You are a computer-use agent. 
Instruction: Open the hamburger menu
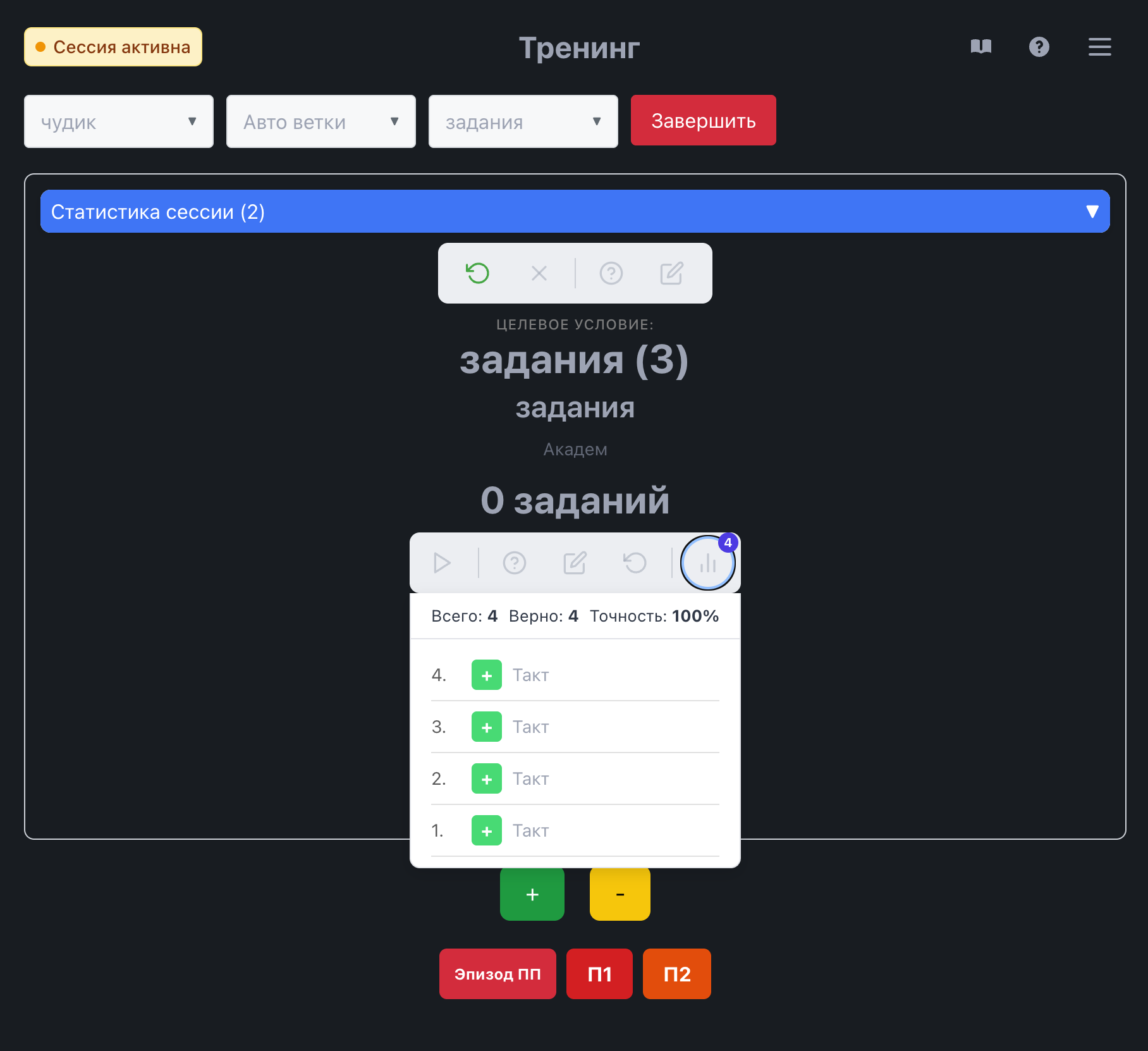(1099, 47)
